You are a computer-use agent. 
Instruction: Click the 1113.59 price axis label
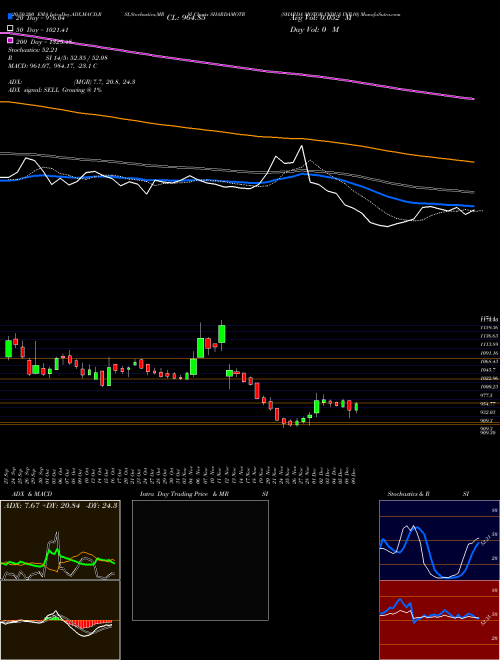(488, 344)
